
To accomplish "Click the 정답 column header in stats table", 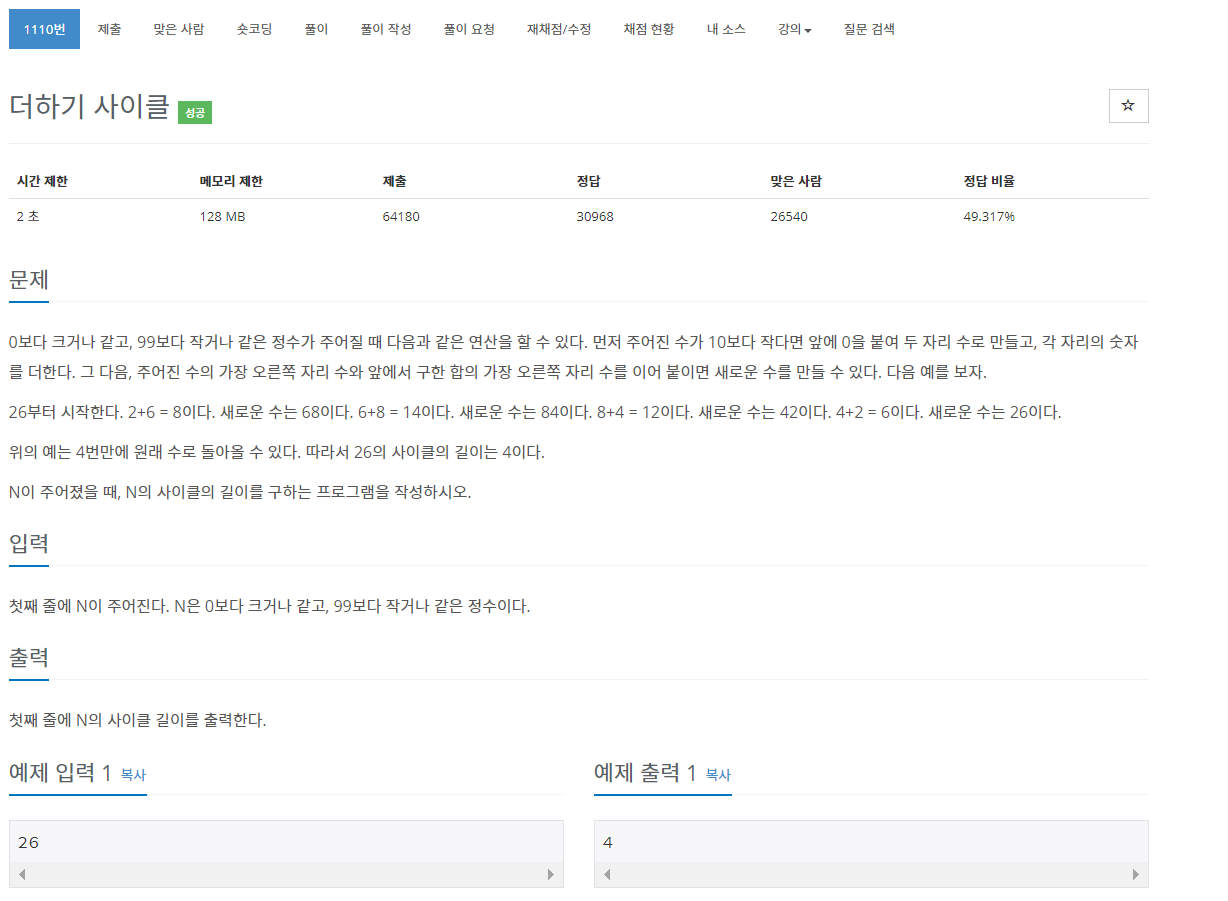I will pos(588,181).
